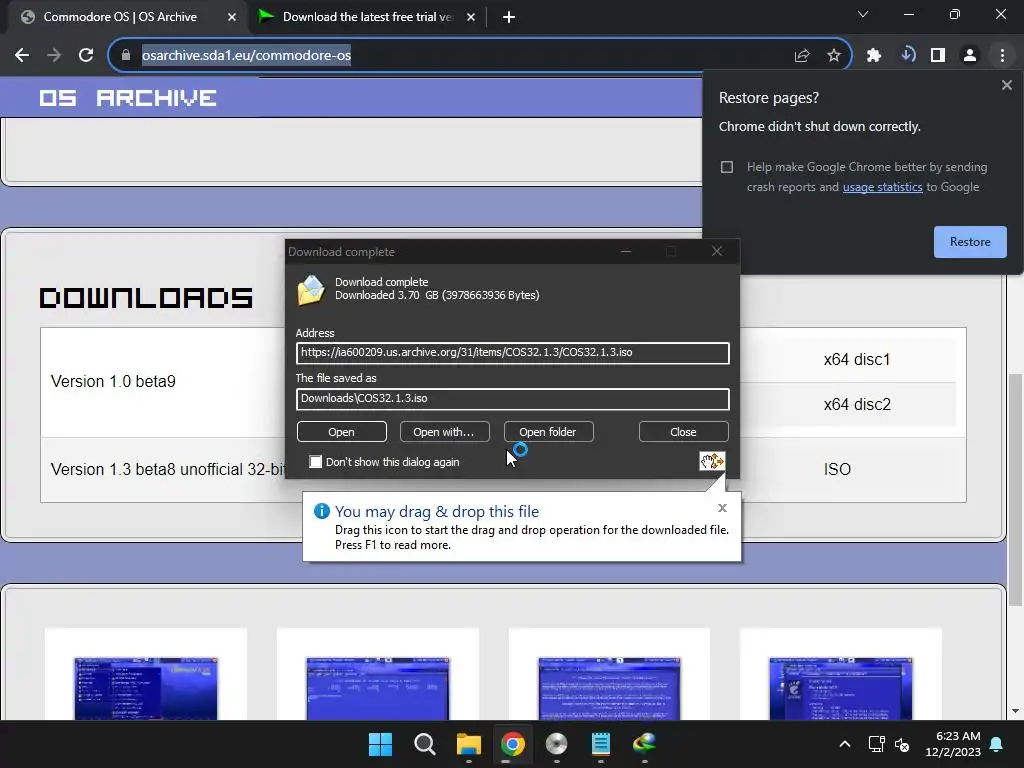
Task: Open the fourth Commodore OS screenshot thumbnail
Action: 841,688
